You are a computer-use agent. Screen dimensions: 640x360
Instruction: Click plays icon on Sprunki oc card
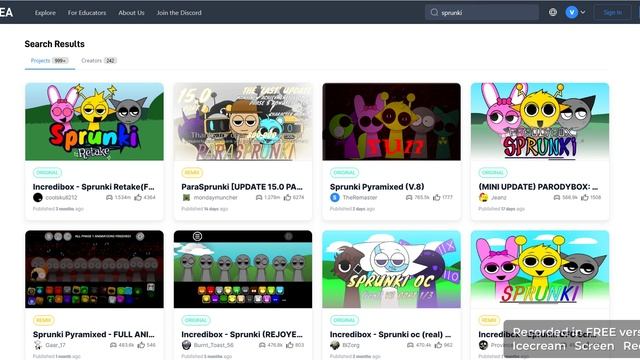[x=410, y=345]
